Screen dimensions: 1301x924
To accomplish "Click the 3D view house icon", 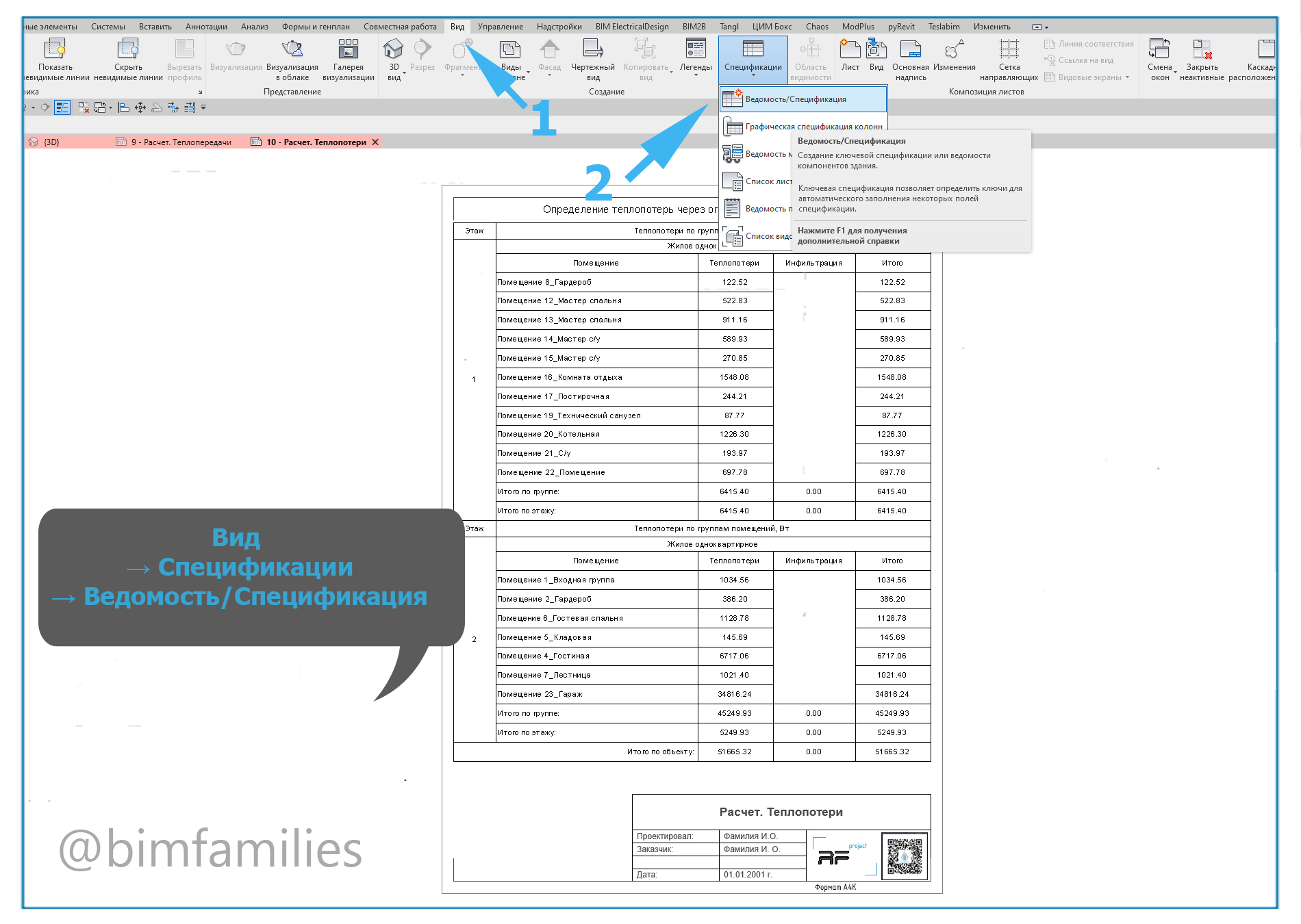I will [394, 49].
